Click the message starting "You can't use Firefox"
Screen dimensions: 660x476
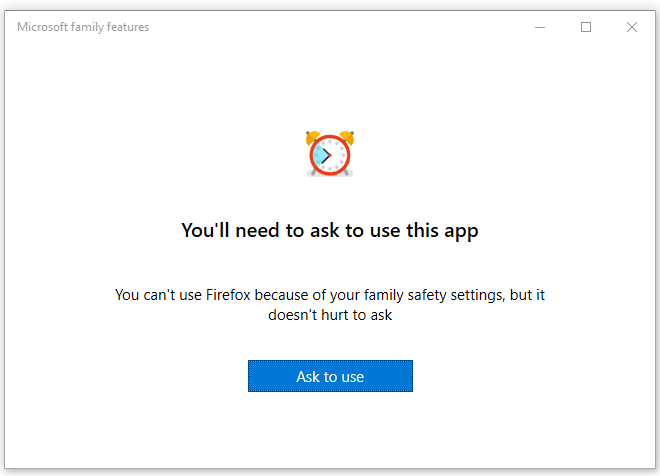330,305
